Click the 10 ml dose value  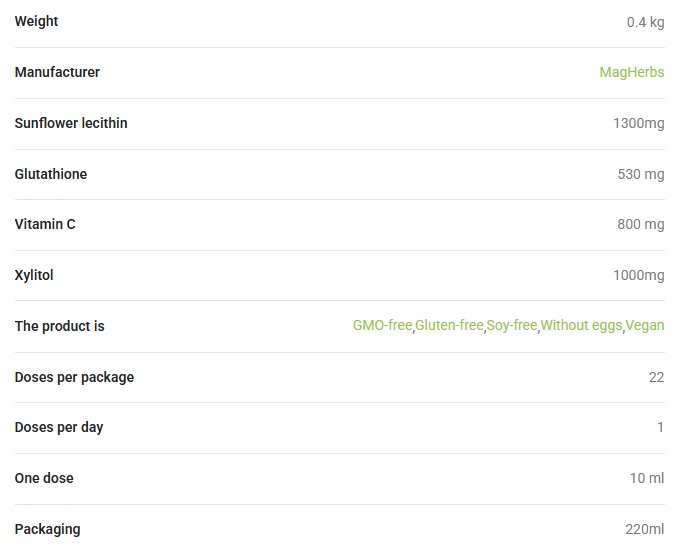(x=646, y=479)
